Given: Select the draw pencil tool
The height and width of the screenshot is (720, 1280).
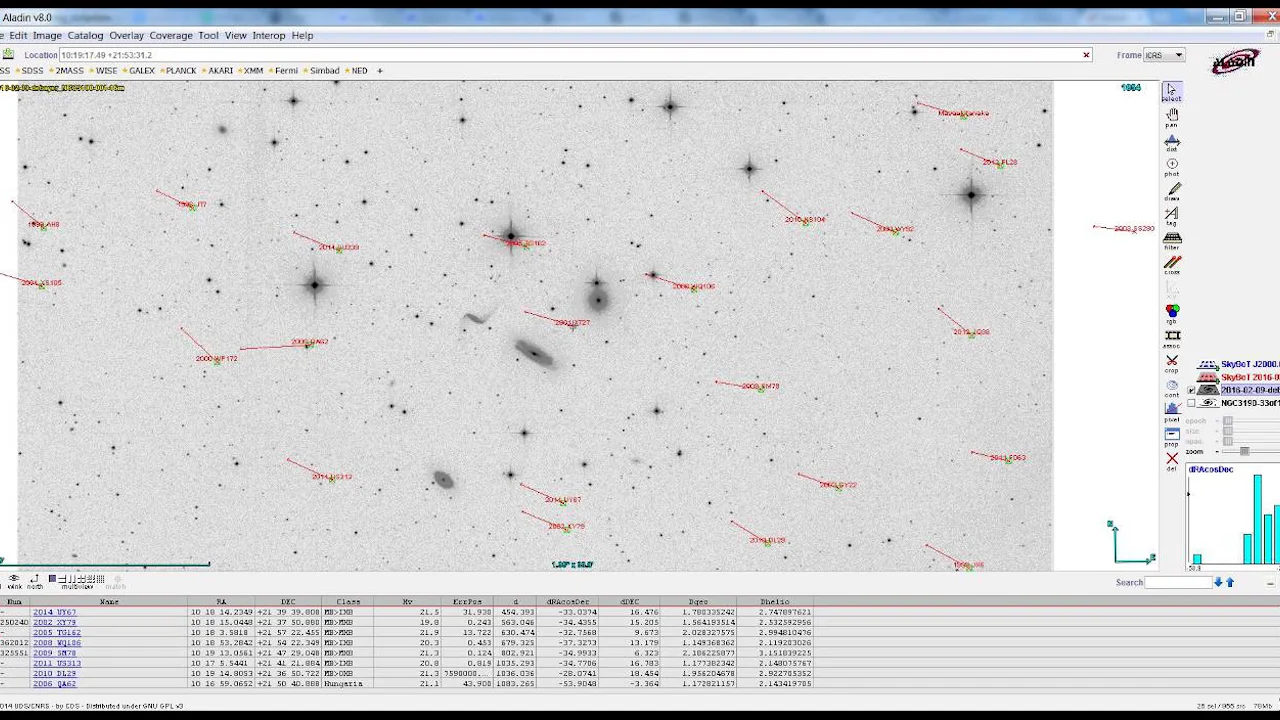Looking at the screenshot, I should (x=1172, y=190).
